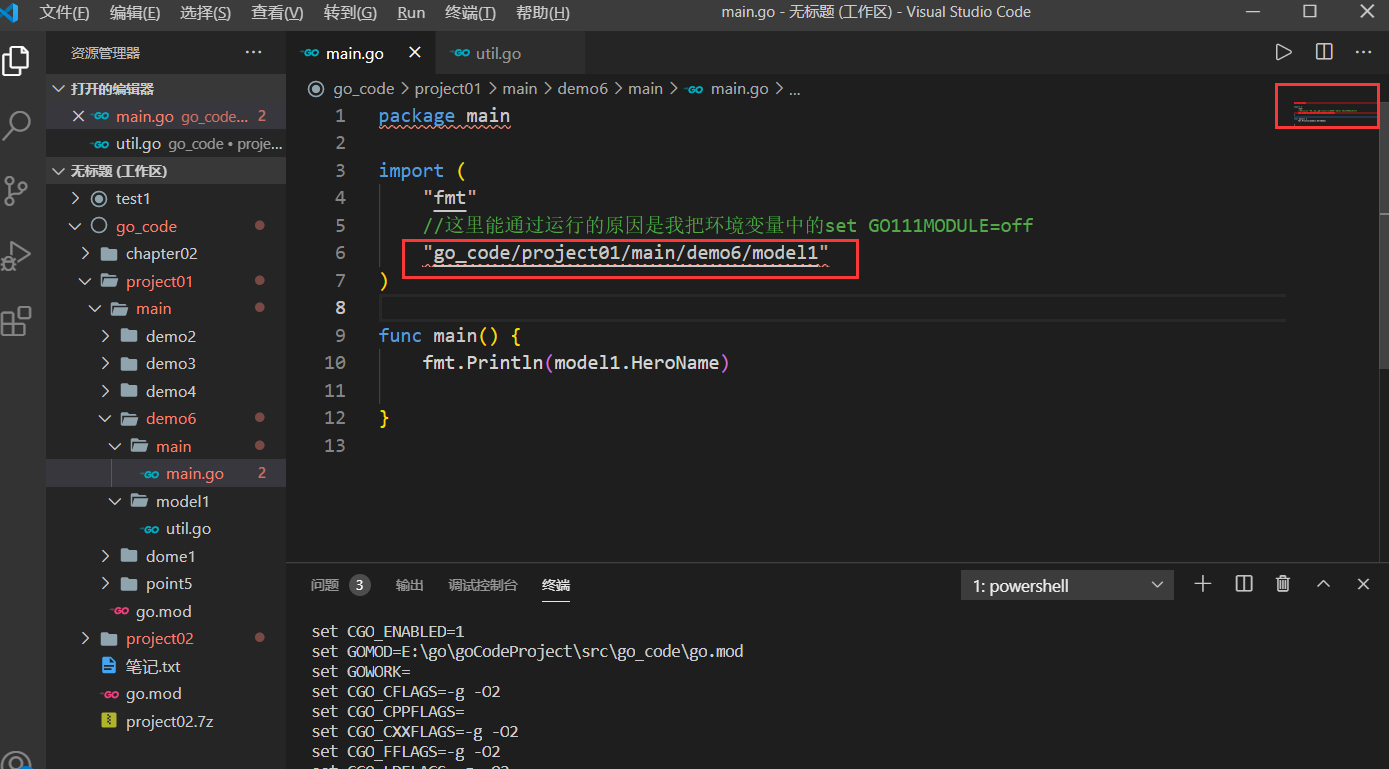Create a new terminal with plus icon
The image size is (1389, 769).
(1203, 584)
